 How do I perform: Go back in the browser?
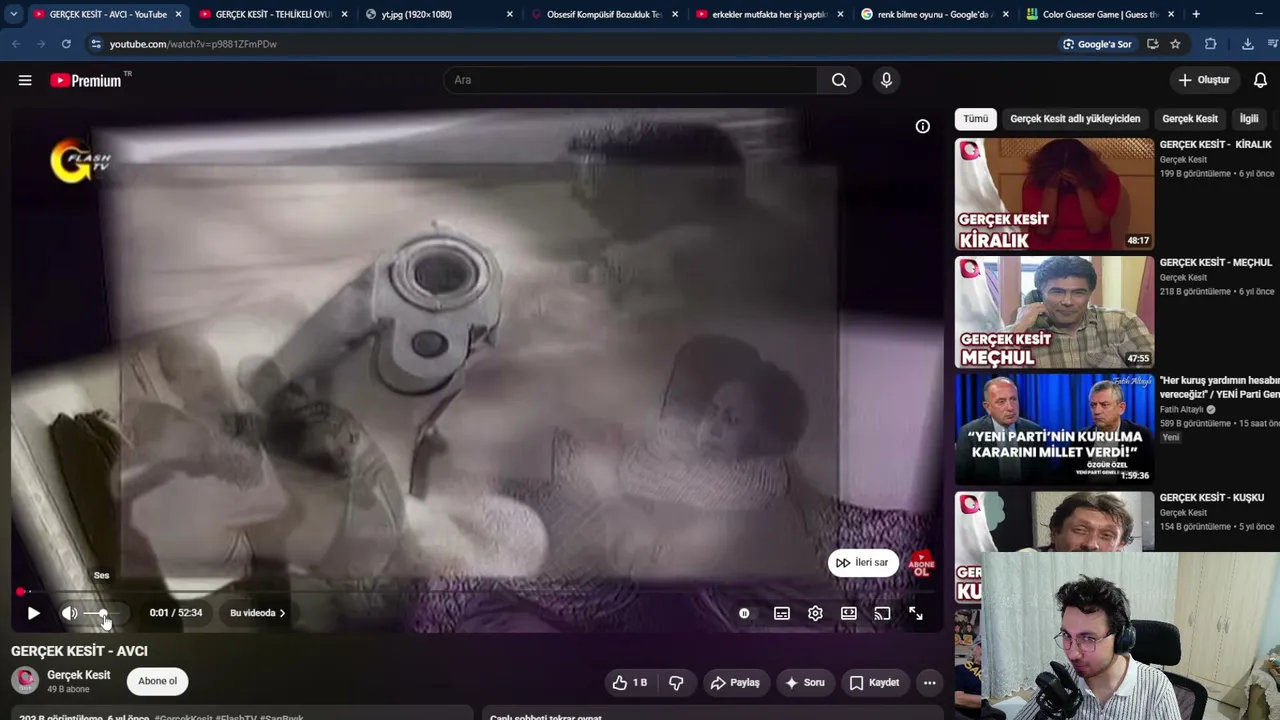click(x=16, y=44)
